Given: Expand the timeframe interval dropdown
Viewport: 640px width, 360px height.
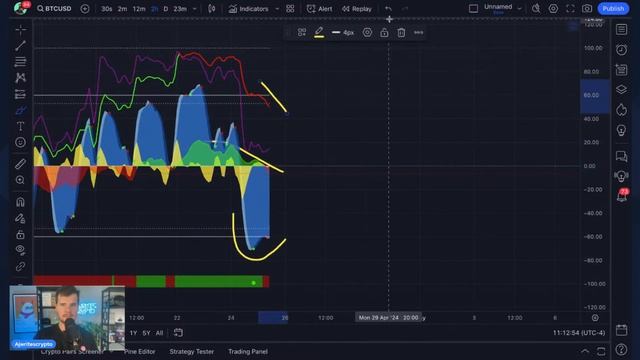Looking at the screenshot, I should coord(194,9).
